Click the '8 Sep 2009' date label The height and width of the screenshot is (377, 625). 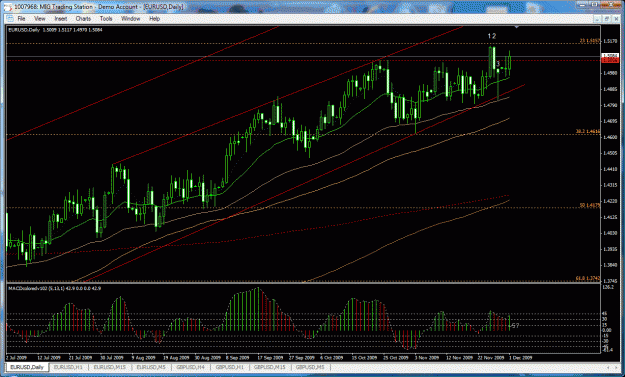(x=239, y=357)
